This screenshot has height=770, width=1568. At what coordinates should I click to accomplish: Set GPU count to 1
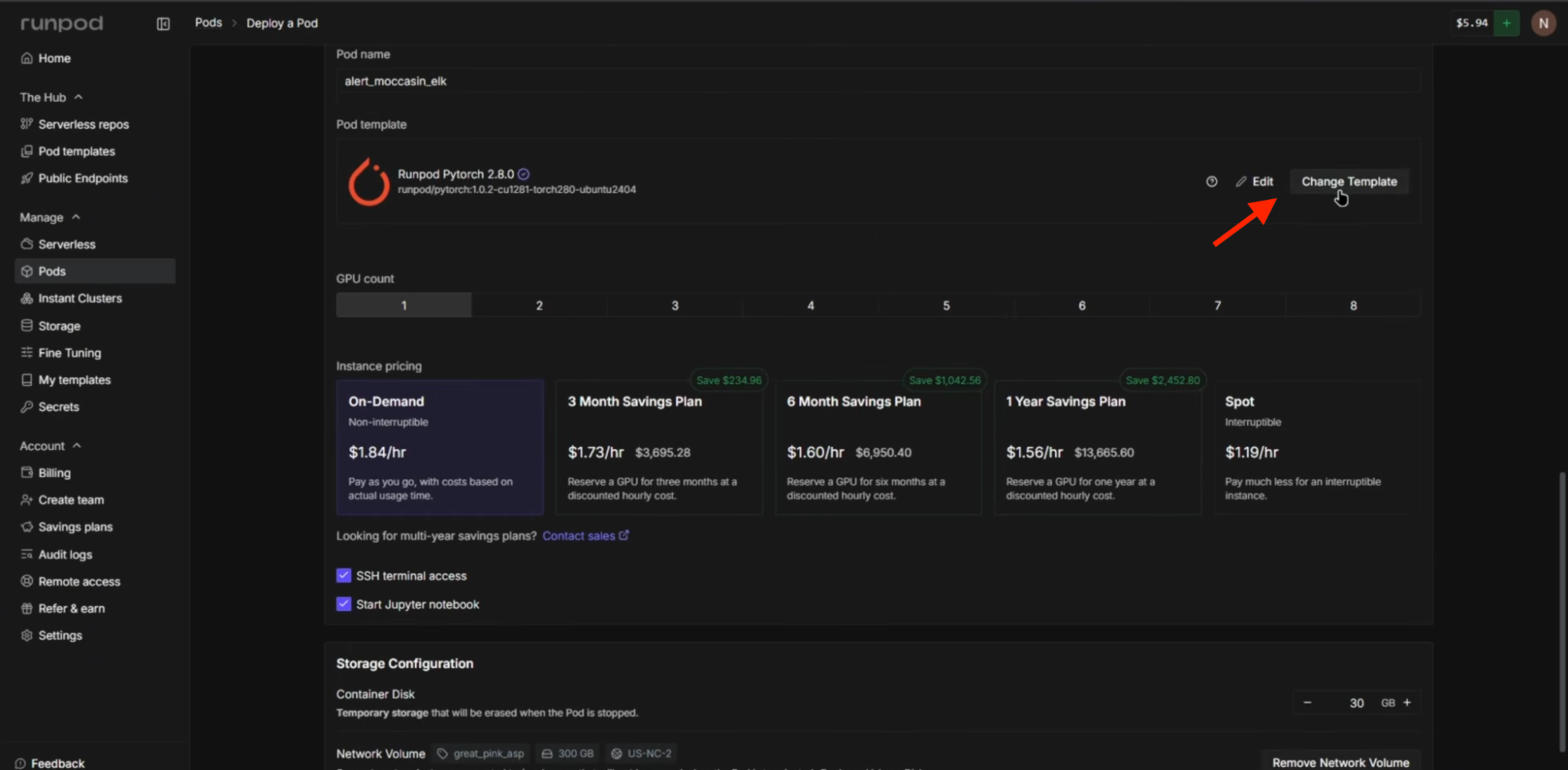(404, 305)
